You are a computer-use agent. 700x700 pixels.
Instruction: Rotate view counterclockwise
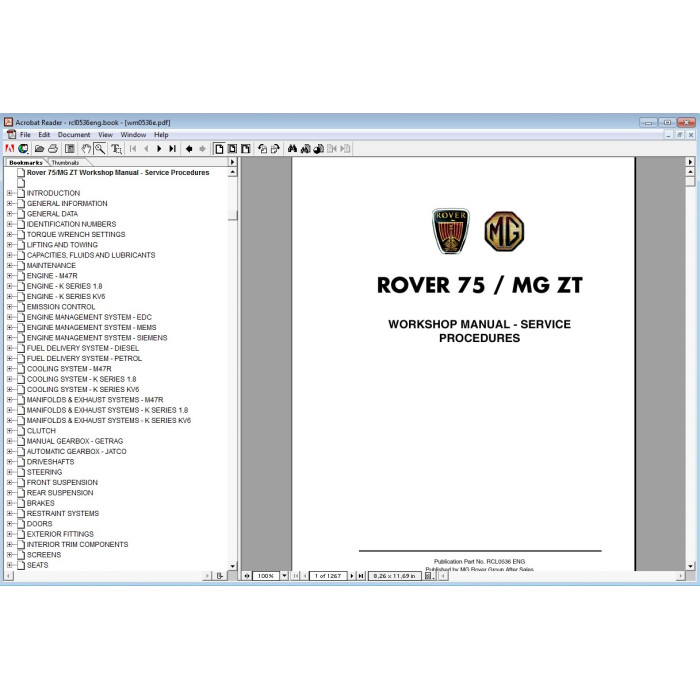tap(262, 149)
